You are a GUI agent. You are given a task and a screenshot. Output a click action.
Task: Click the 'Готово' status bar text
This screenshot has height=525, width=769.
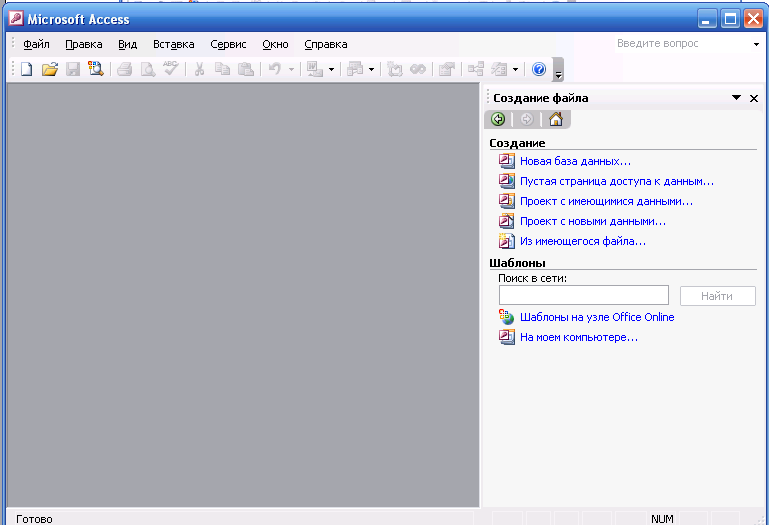point(34,519)
